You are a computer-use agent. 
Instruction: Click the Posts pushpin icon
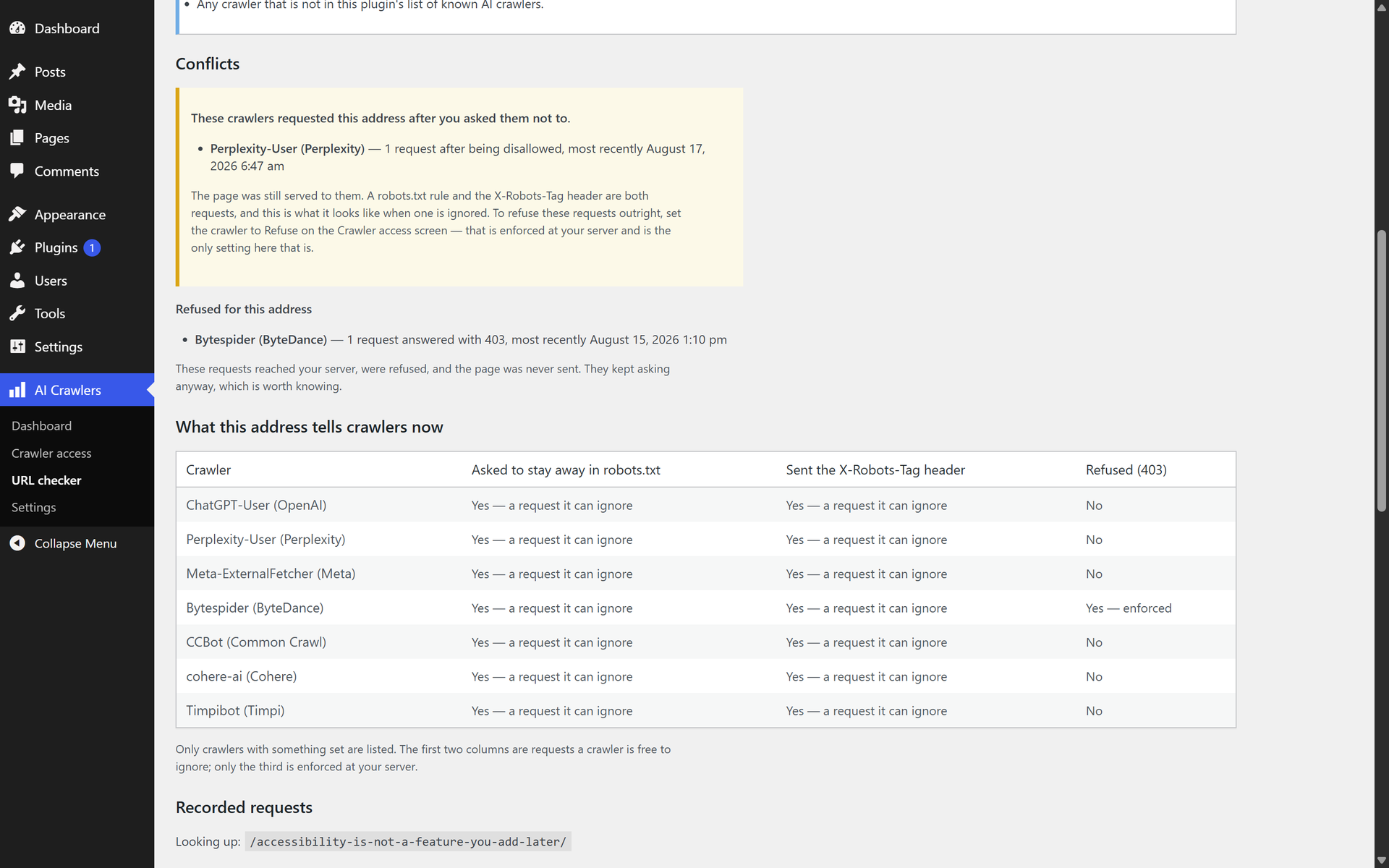pyautogui.click(x=17, y=72)
